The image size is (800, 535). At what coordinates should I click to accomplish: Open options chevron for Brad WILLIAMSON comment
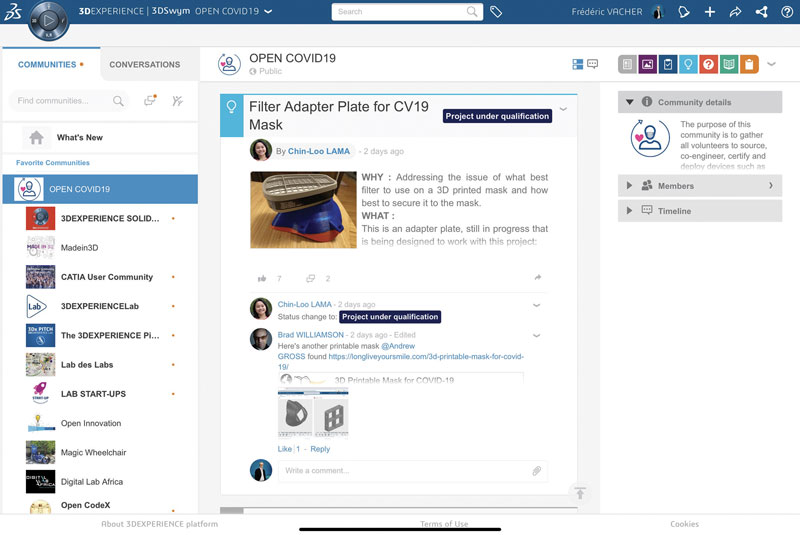pyautogui.click(x=537, y=336)
